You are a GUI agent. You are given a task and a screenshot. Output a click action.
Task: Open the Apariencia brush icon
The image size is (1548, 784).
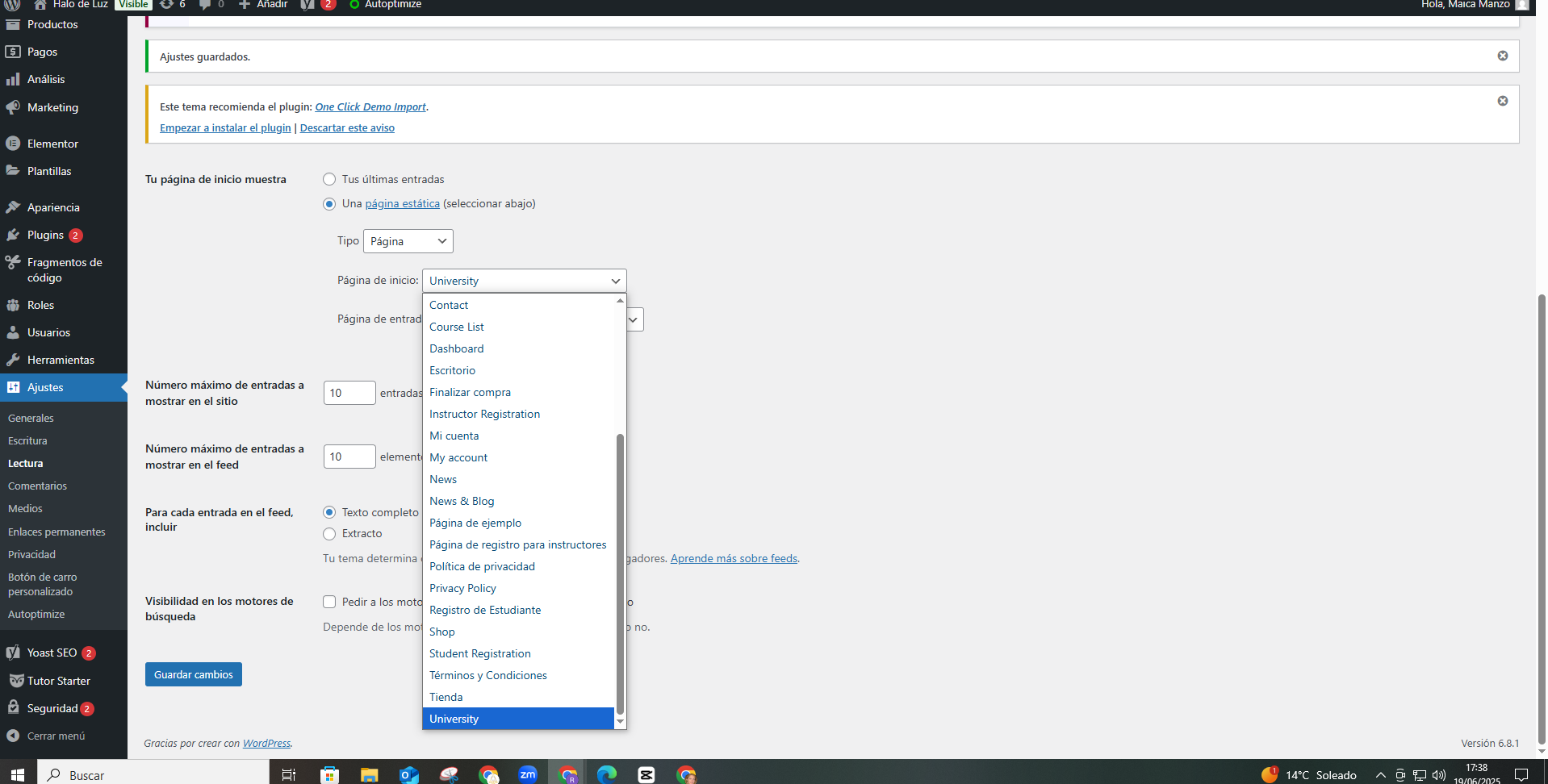[x=13, y=207]
